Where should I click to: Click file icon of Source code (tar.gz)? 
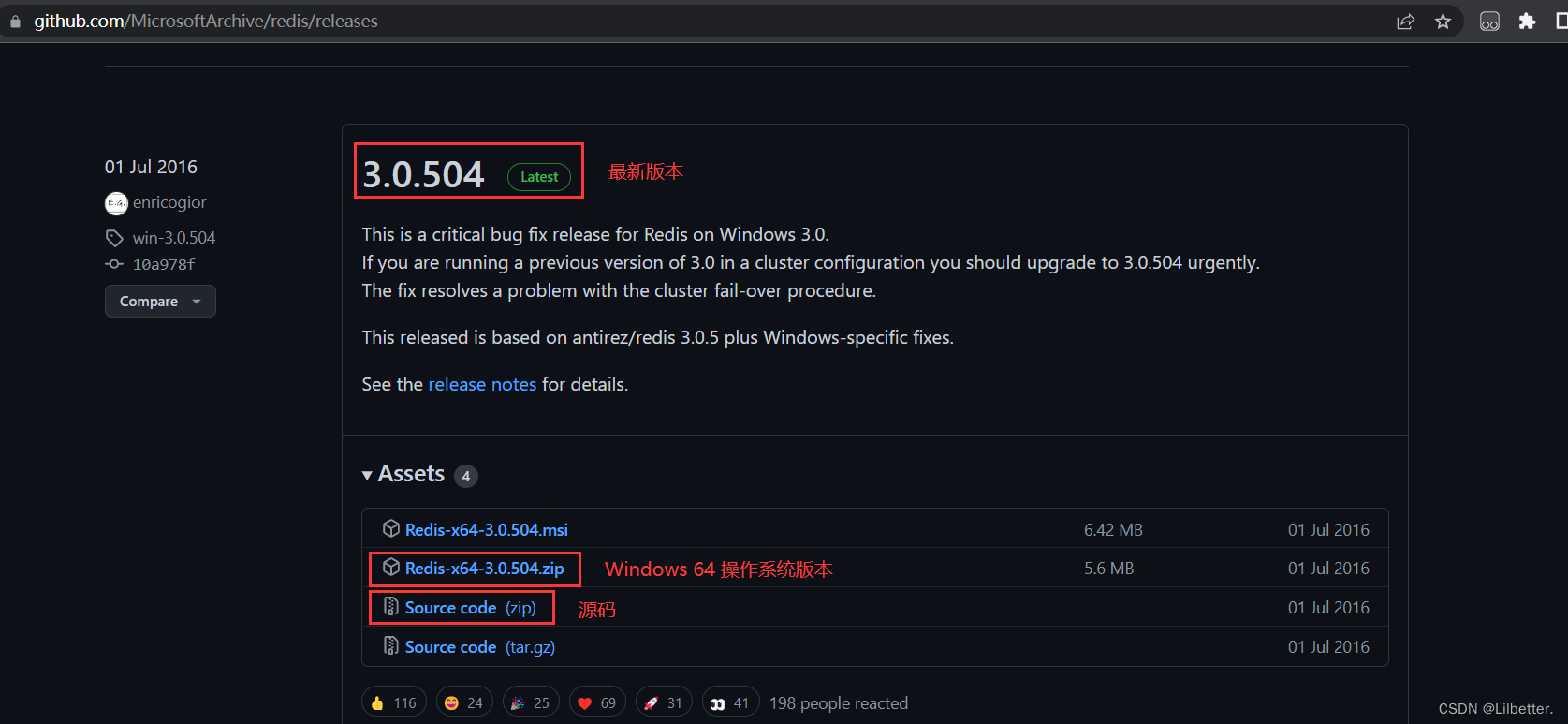click(391, 646)
